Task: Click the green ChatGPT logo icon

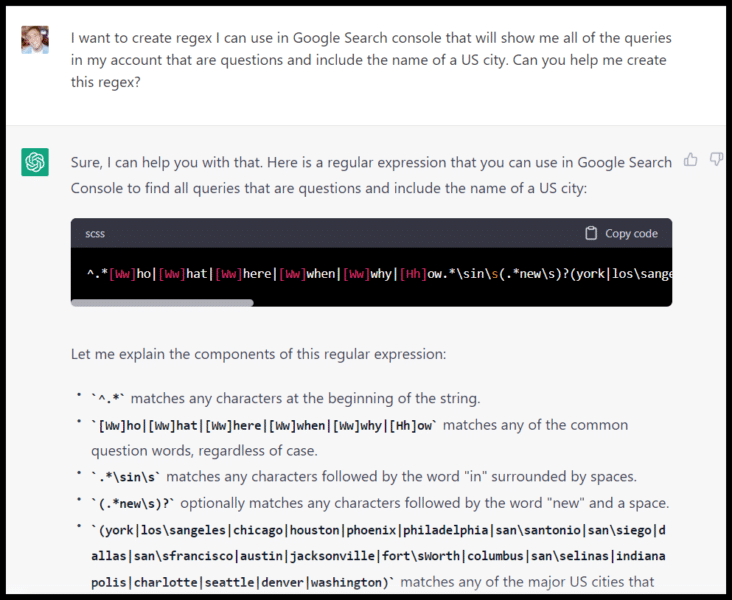Action: click(x=35, y=162)
